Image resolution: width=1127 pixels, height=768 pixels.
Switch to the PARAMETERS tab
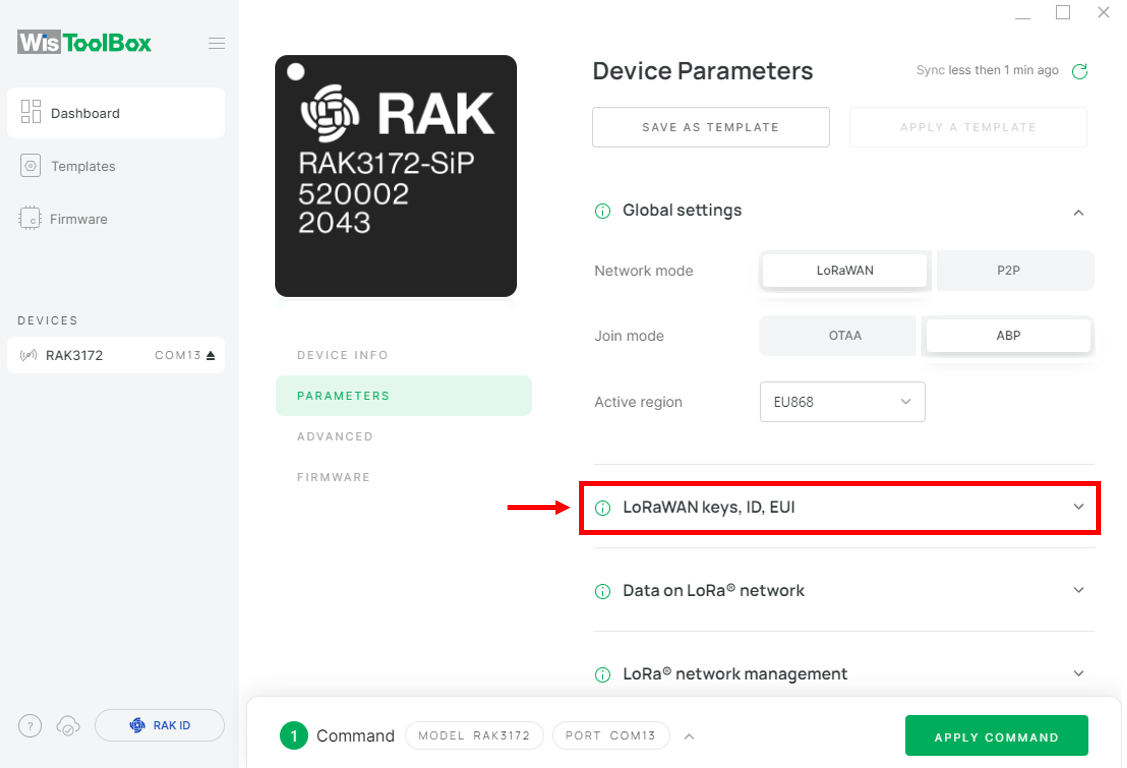[403, 396]
